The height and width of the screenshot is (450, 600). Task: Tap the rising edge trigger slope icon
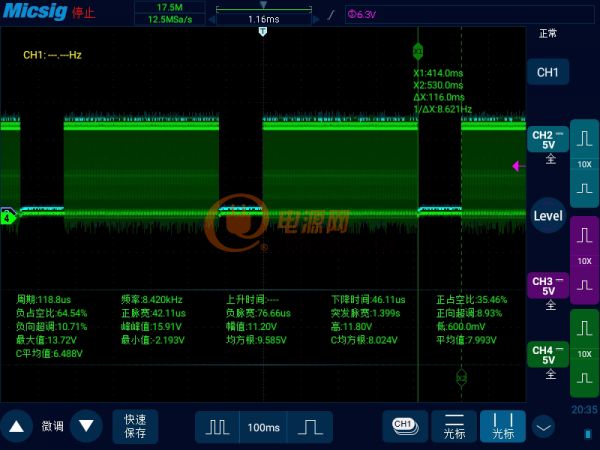point(331,15)
